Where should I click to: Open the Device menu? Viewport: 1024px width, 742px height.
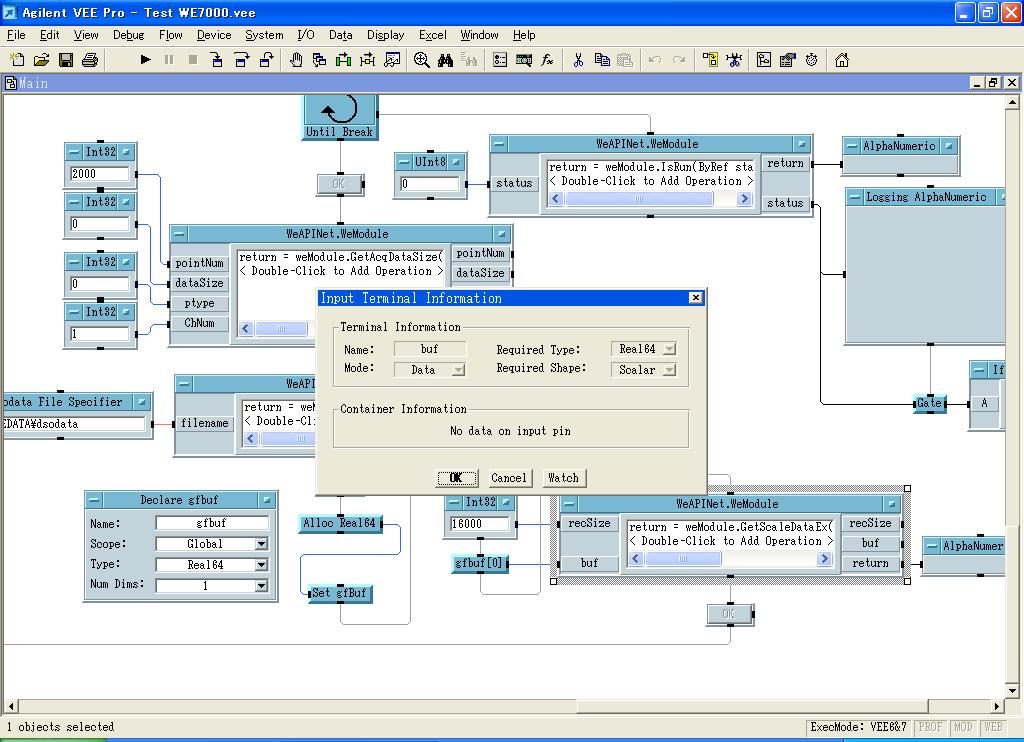click(213, 35)
